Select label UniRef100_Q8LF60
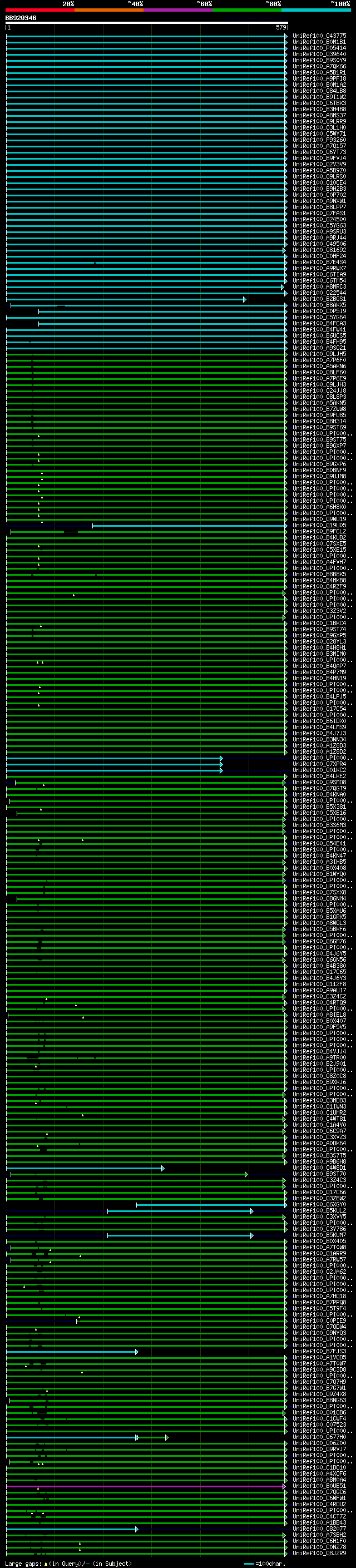Viewport: 356px width, 1568px height. click(x=319, y=373)
